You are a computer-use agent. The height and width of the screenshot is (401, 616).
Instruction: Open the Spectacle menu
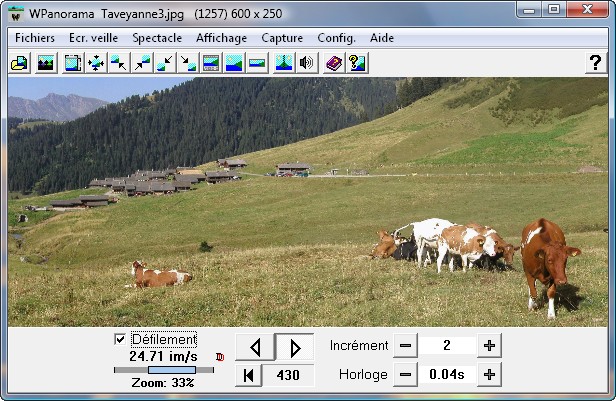(157, 38)
